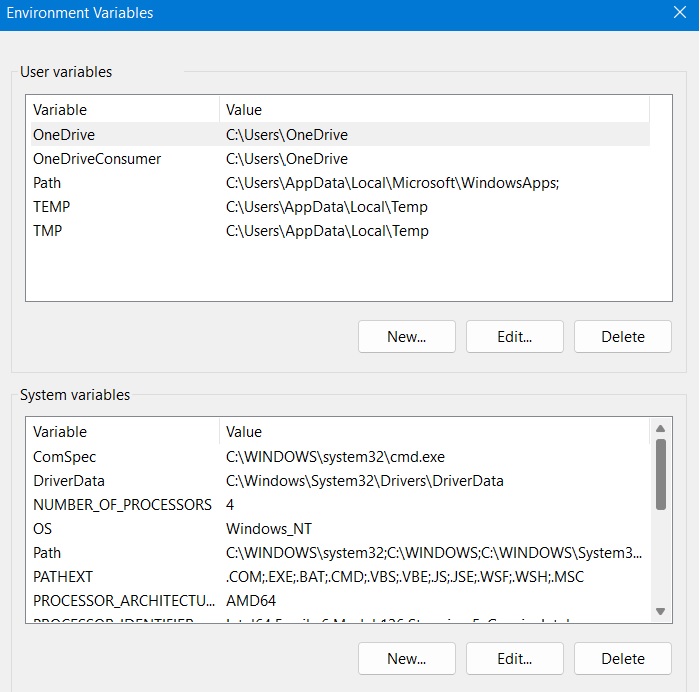The image size is (700, 692).
Task: Click Delete under System variables
Action: click(622, 659)
